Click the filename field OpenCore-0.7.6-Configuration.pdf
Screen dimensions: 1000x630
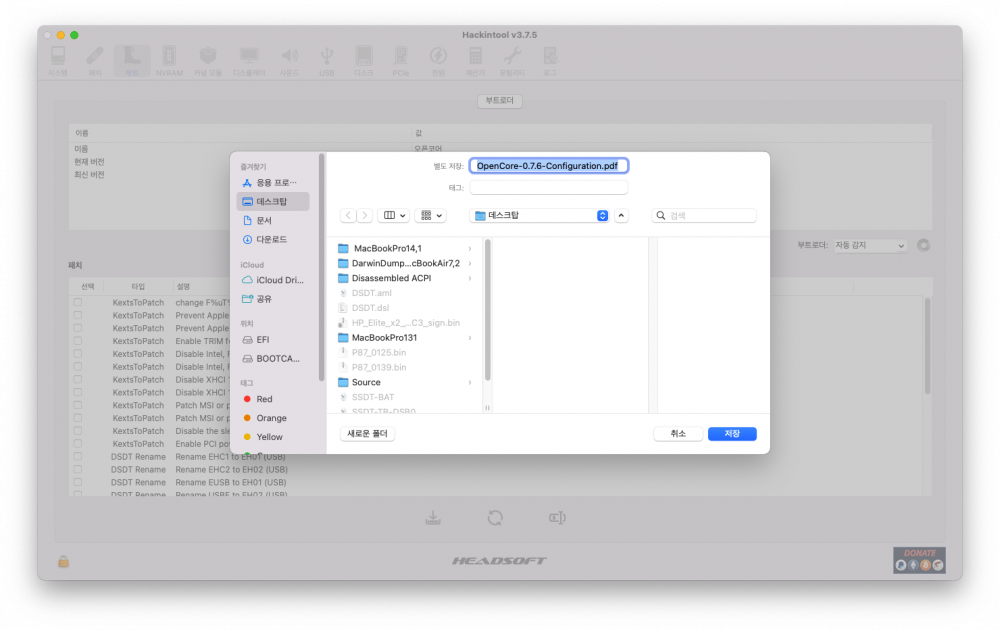click(548, 166)
